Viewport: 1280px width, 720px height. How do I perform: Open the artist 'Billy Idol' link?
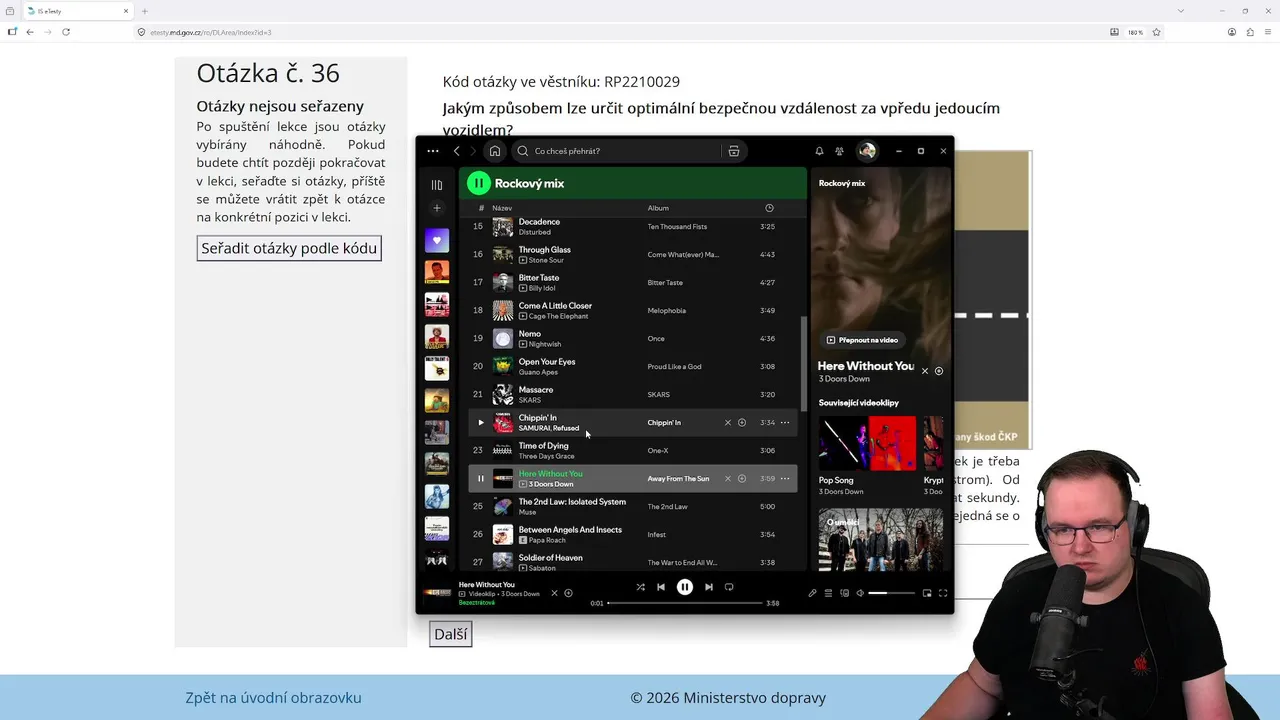pyautogui.click(x=542, y=288)
